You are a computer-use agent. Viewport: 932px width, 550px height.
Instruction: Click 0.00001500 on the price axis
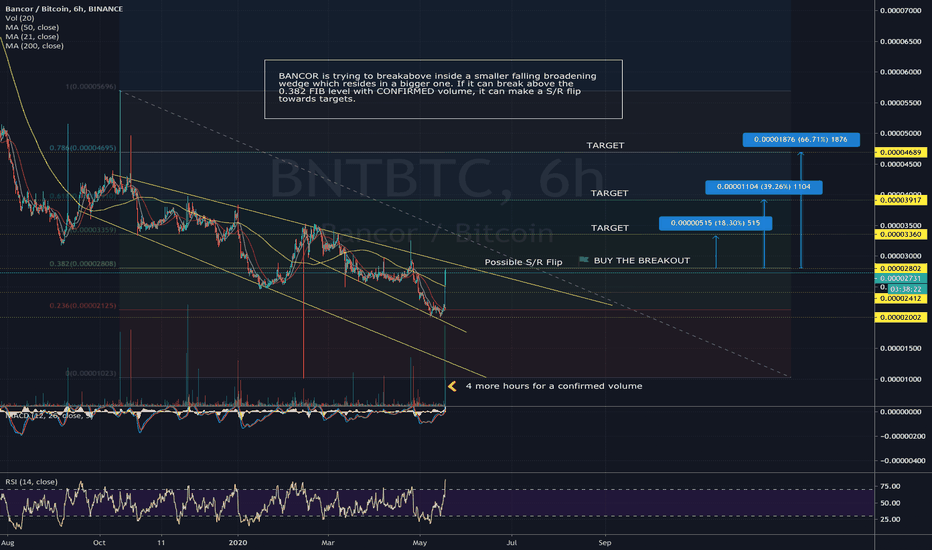pyautogui.click(x=900, y=348)
